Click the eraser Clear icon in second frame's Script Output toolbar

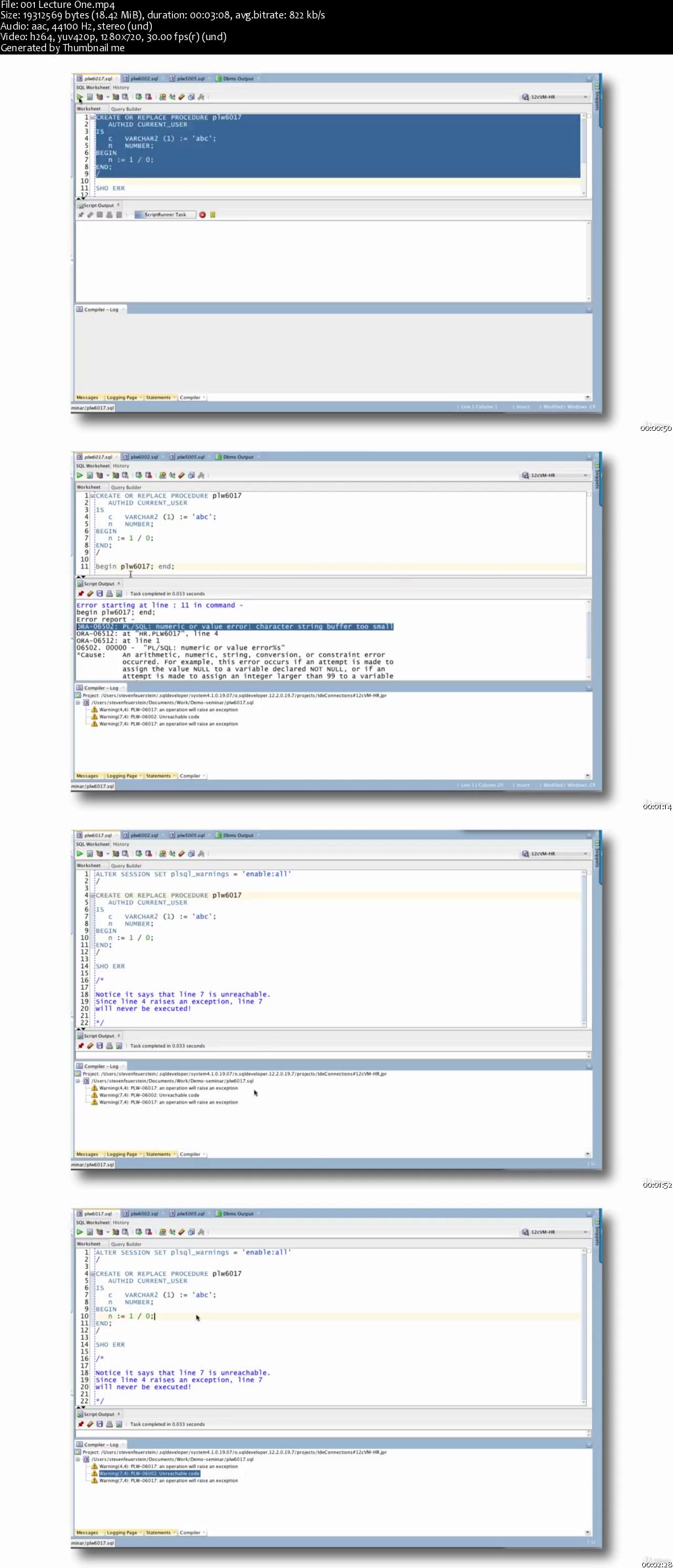point(90,594)
